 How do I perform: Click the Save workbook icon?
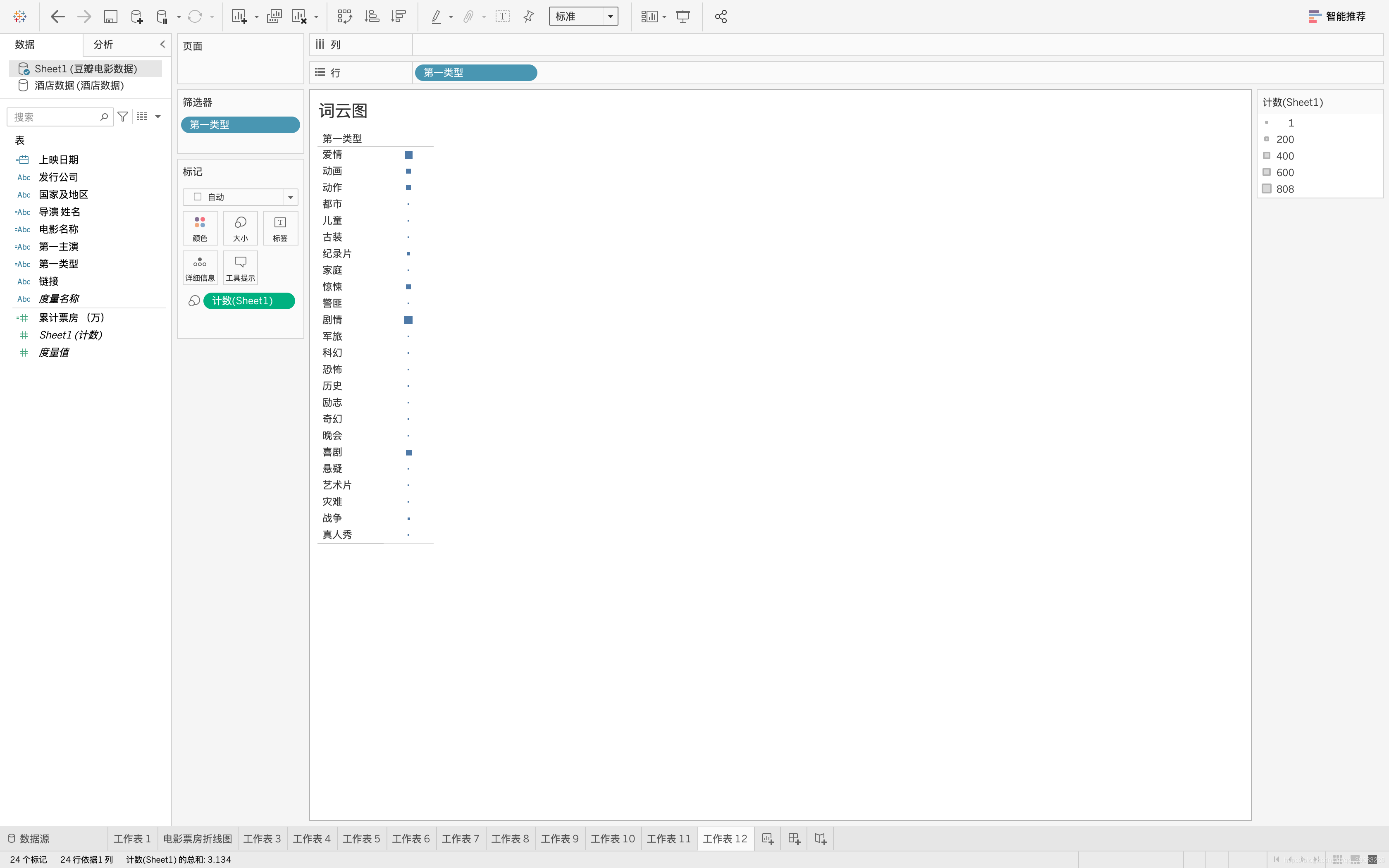pyautogui.click(x=110, y=17)
